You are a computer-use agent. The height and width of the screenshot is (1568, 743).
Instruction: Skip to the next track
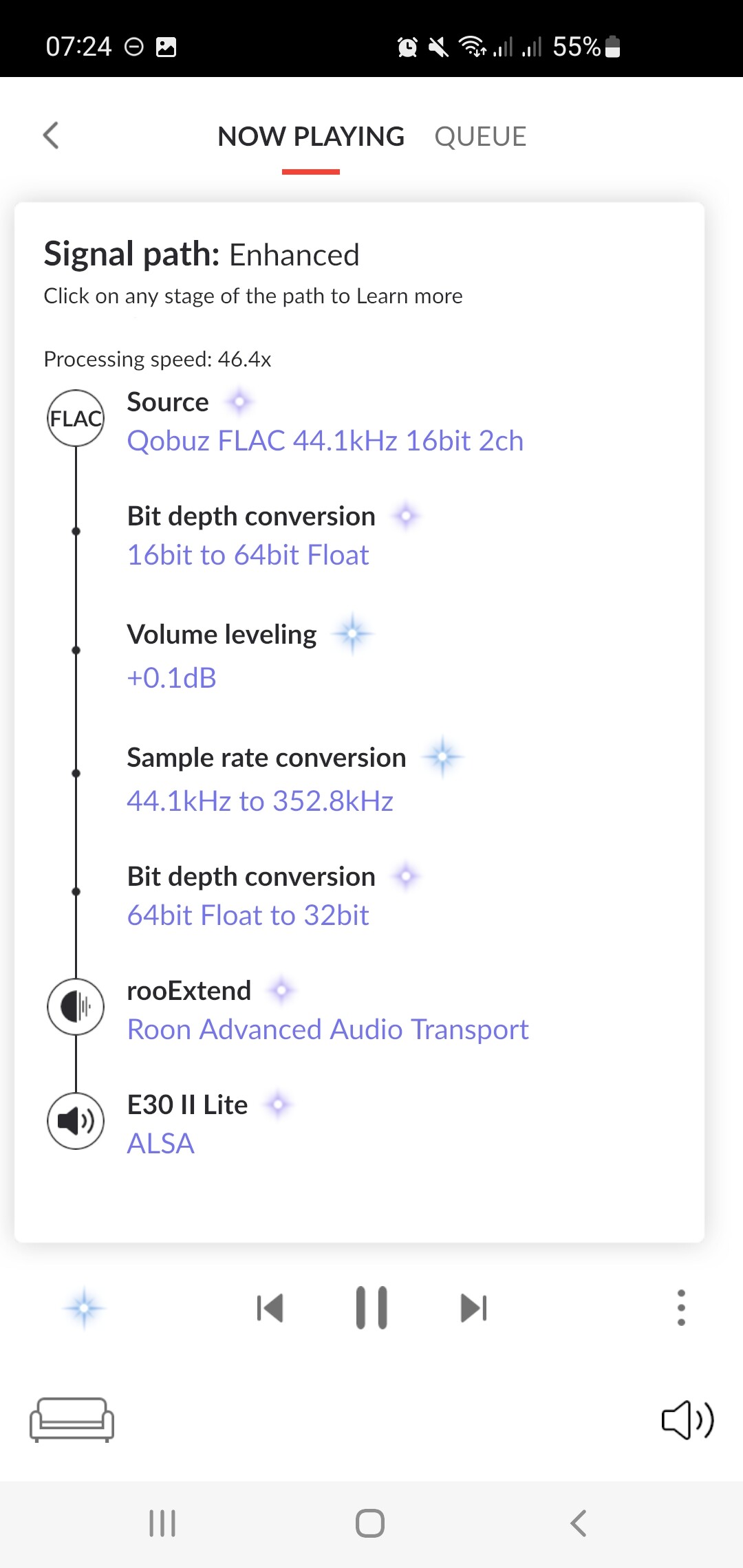(x=473, y=1308)
